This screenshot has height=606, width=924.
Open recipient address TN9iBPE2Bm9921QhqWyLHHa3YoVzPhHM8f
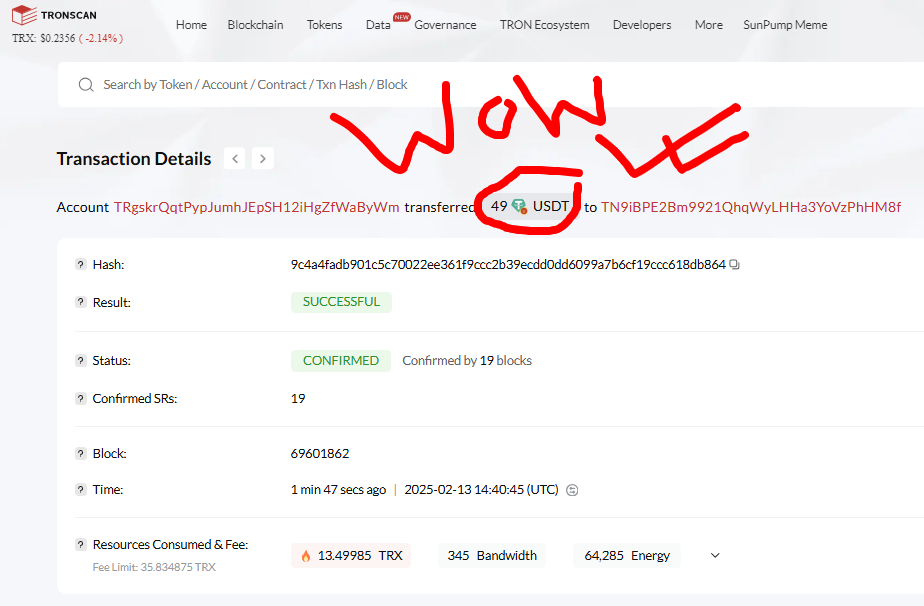coord(751,208)
